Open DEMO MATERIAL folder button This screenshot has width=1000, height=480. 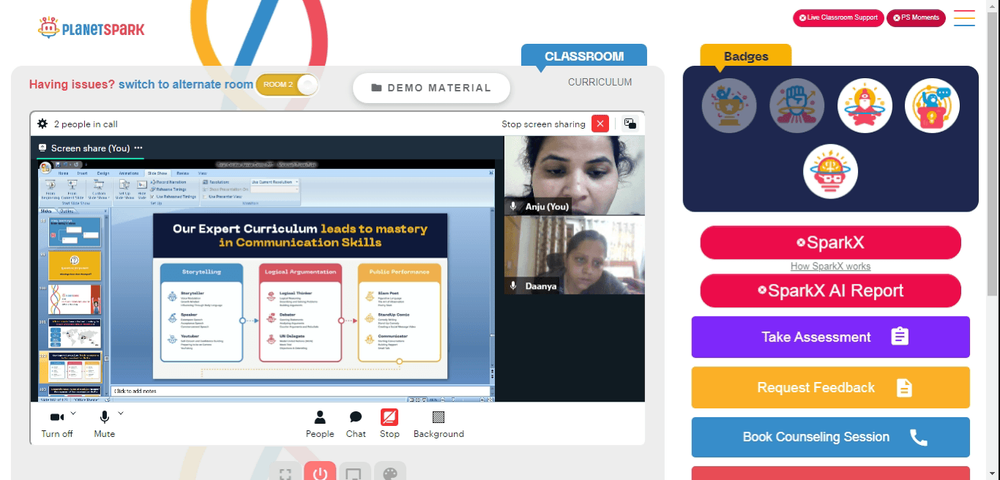[431, 88]
